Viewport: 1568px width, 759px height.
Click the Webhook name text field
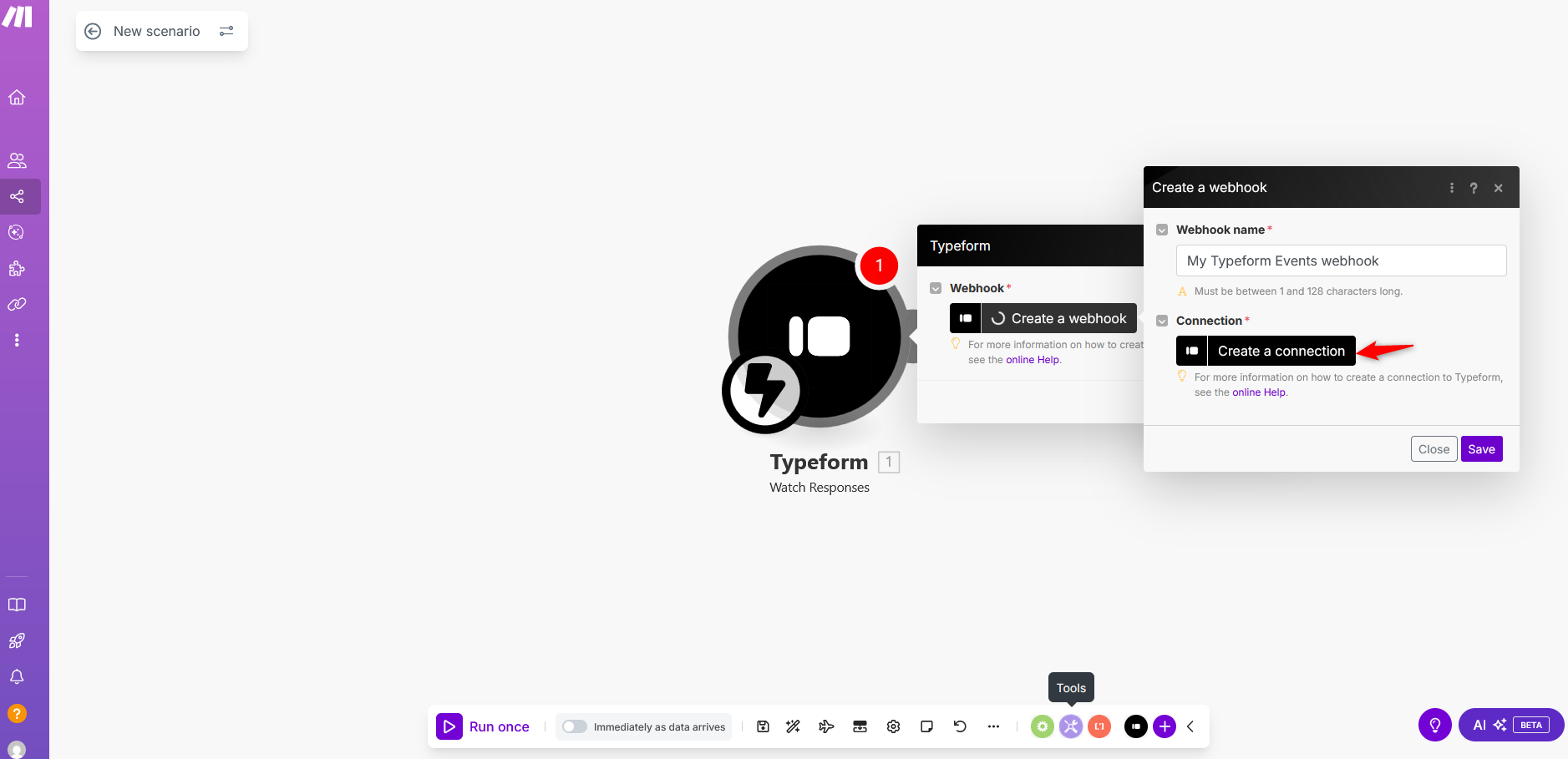(x=1341, y=261)
